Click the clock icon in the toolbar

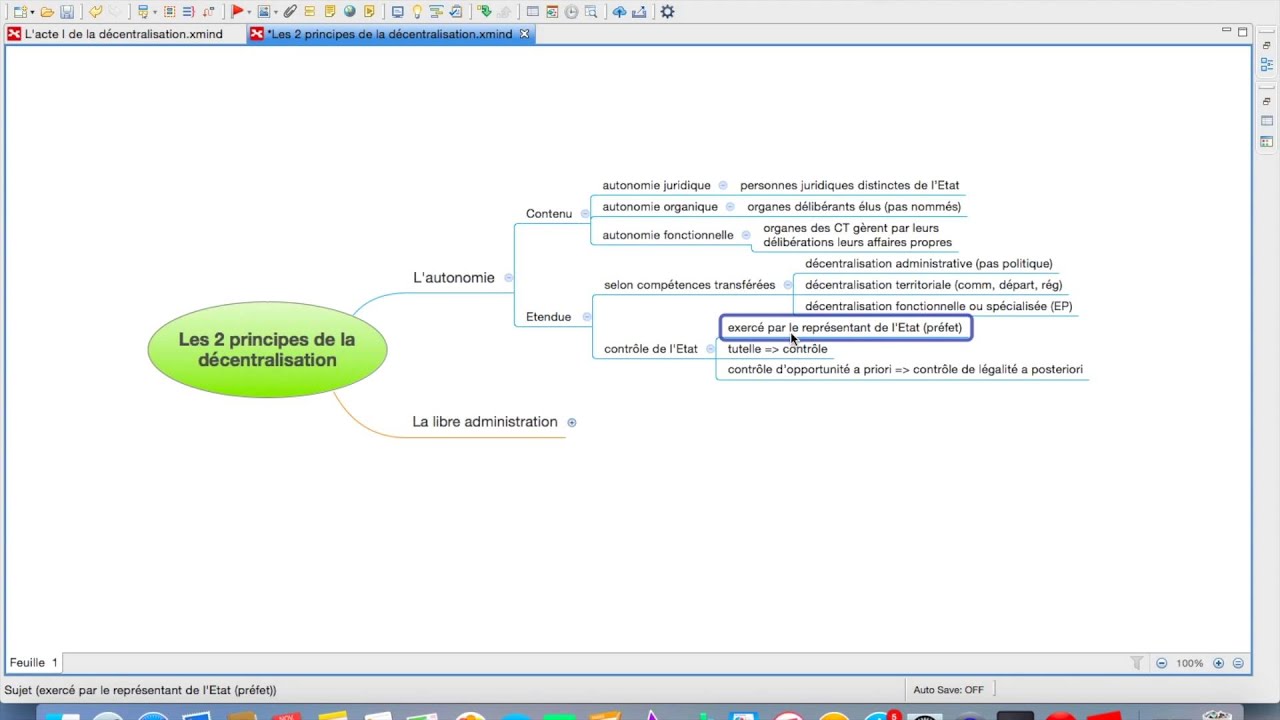coord(571,12)
